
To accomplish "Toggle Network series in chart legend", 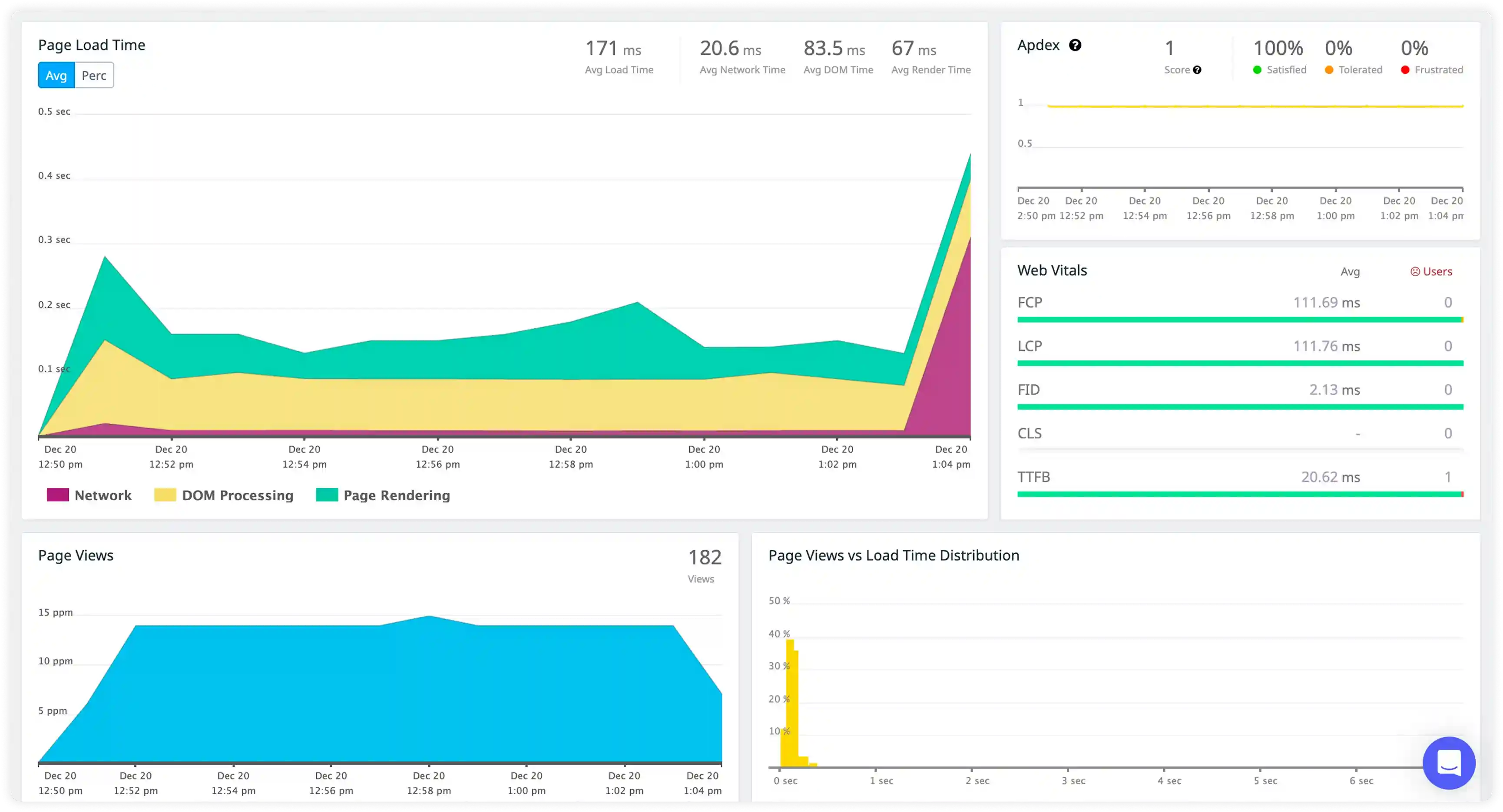I will (x=89, y=495).
